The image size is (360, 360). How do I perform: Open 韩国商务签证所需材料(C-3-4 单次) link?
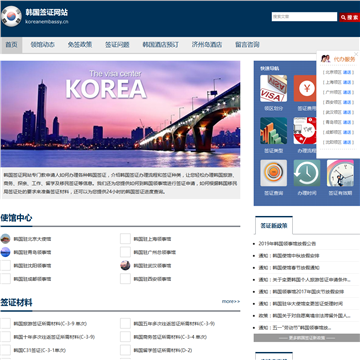pyautogui.click(x=170, y=337)
